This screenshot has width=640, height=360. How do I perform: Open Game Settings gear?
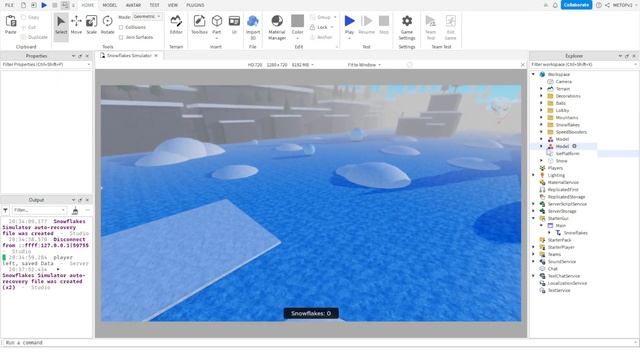(x=407, y=27)
